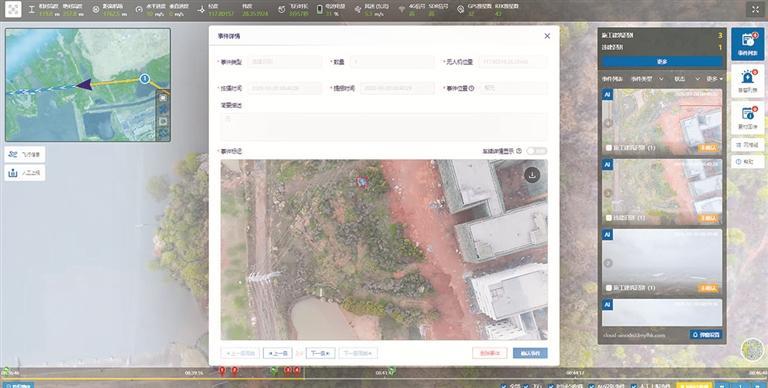Click the yellow button in bottom bar
This screenshot has height=388, width=768.
tap(694, 385)
